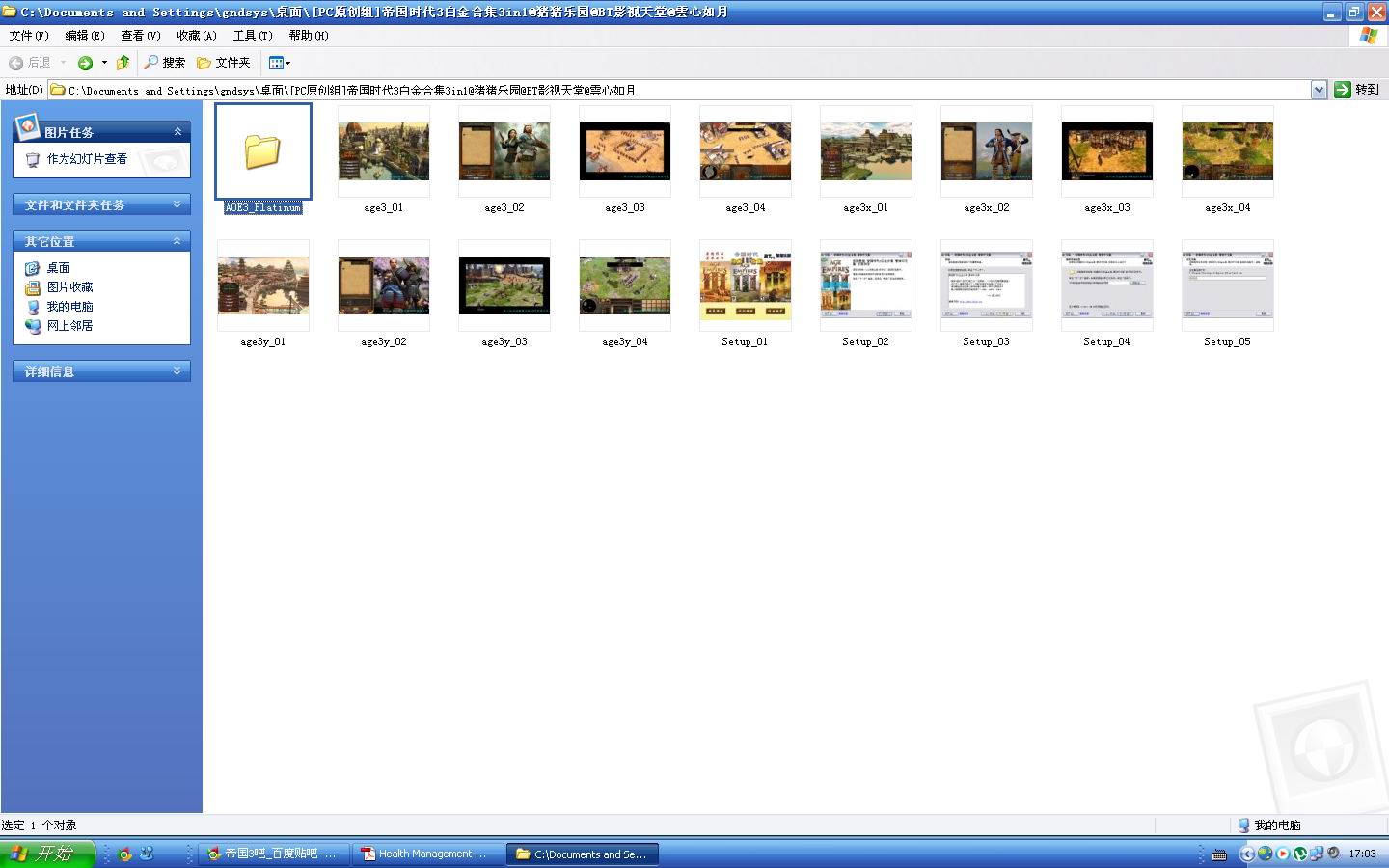This screenshot has height=868, width=1389.
Task: Click the 搜索 search toolbar button
Action: 164,63
